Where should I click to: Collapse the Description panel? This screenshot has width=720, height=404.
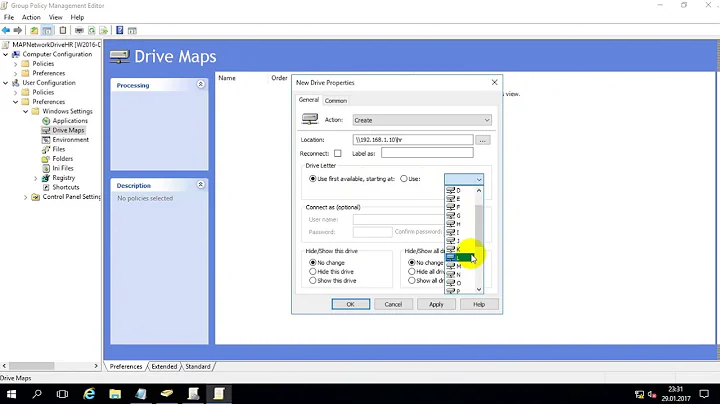[x=201, y=185]
